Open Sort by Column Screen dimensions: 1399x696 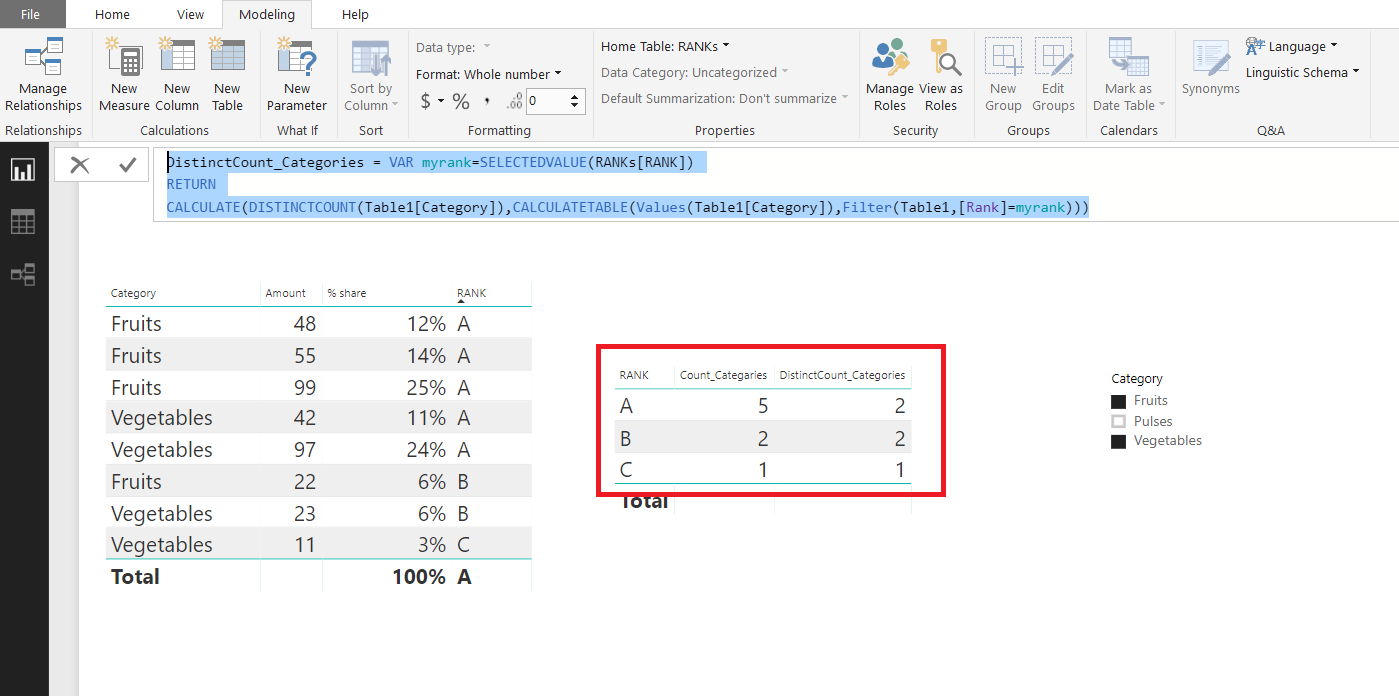click(x=371, y=75)
